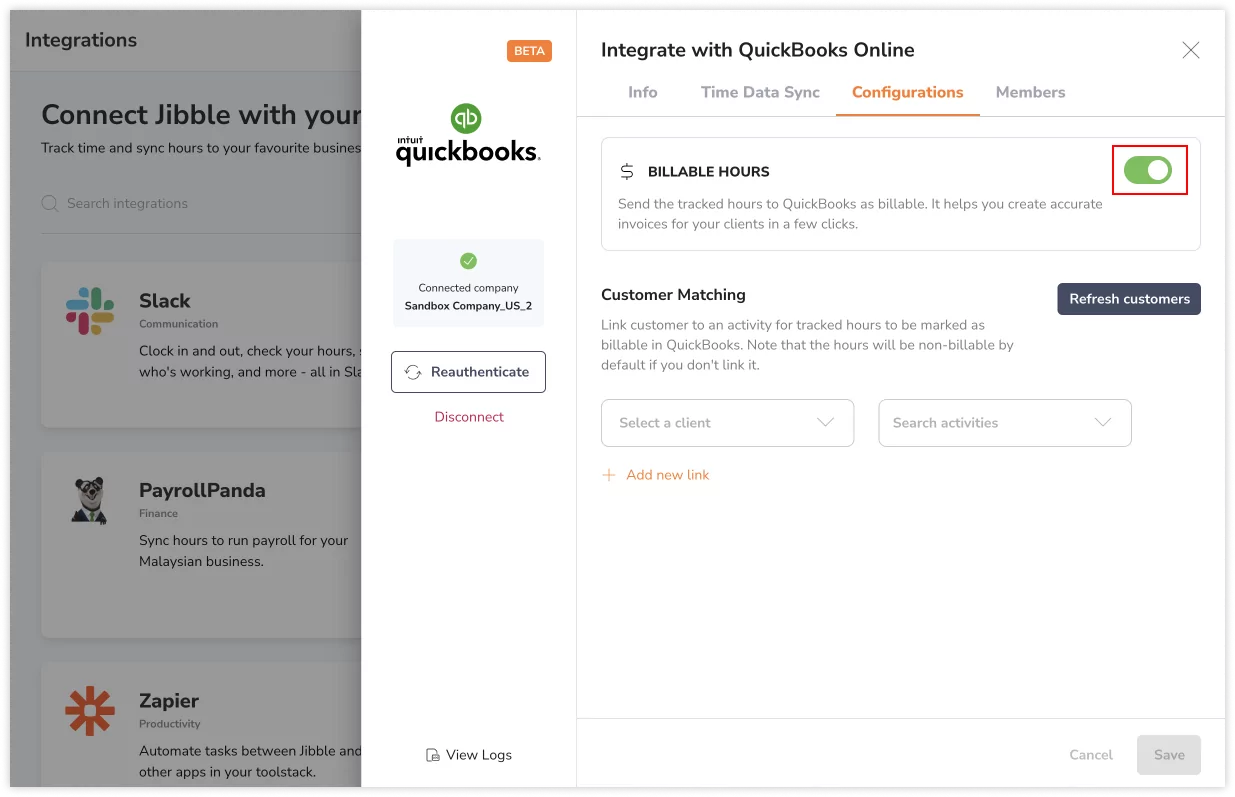Click the Integrations page title
Viewport: 1235px width, 797px height.
[81, 40]
